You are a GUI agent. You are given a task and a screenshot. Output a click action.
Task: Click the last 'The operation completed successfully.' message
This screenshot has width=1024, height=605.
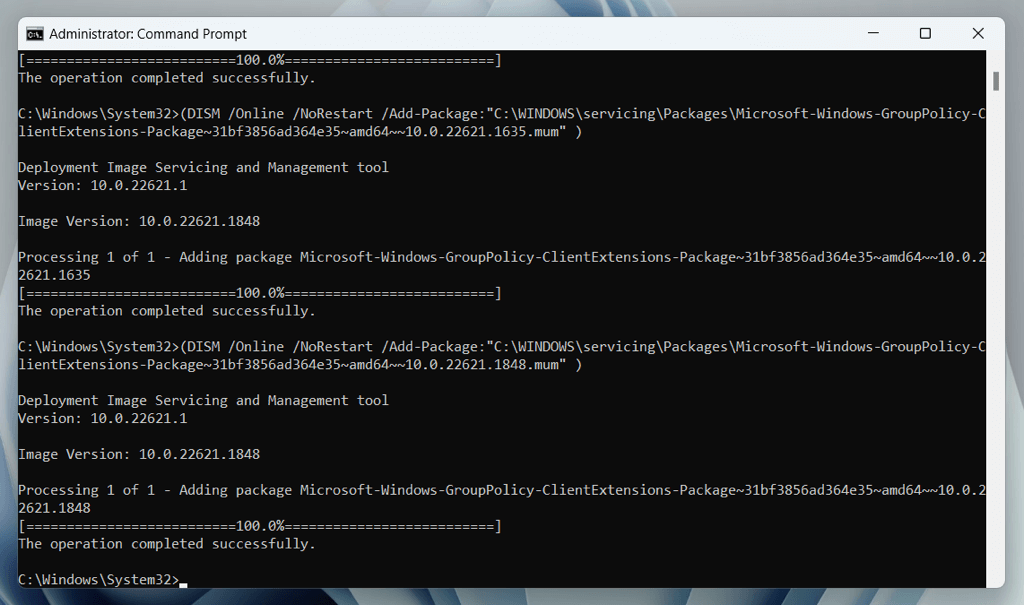click(166, 544)
